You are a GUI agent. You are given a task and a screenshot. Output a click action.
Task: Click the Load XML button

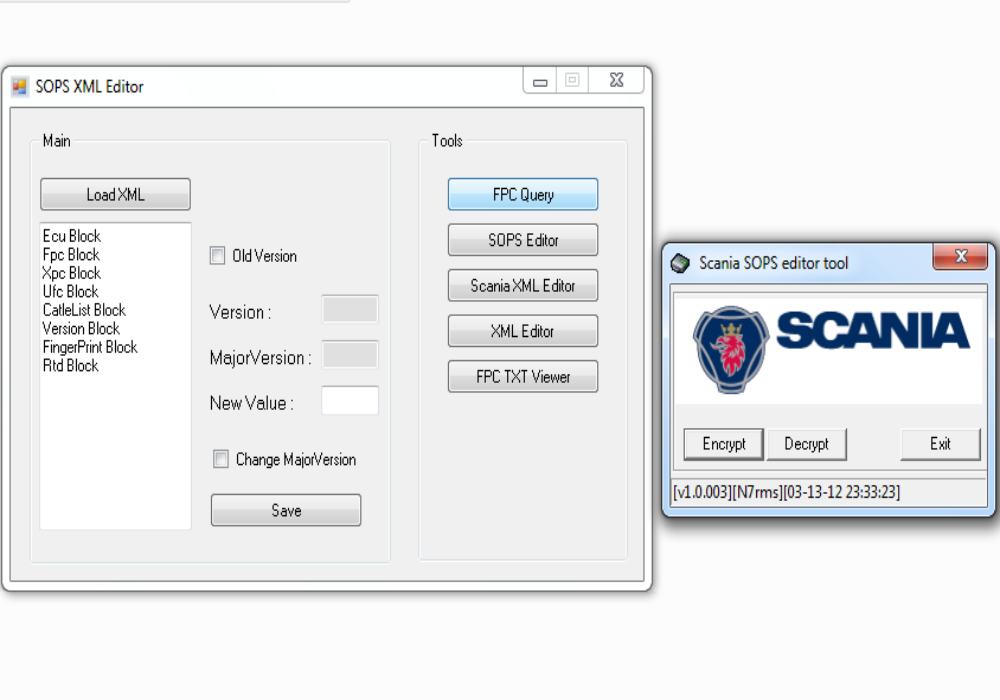[x=114, y=194]
